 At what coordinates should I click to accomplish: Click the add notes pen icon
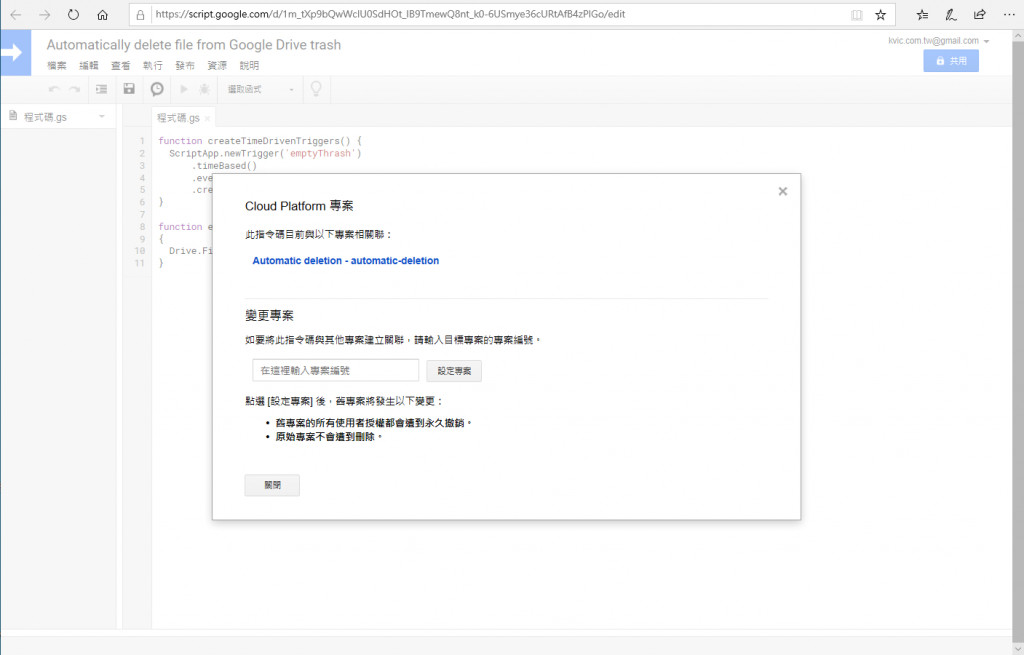[x=951, y=14]
